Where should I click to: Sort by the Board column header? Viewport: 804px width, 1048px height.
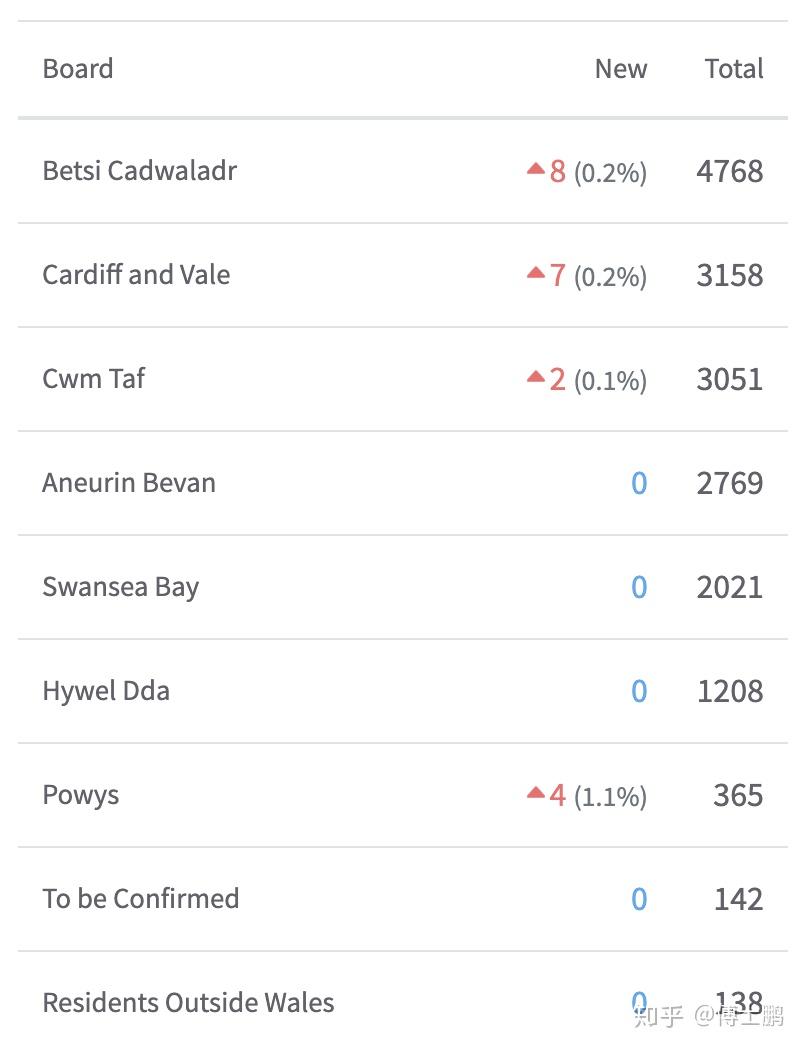tap(78, 69)
